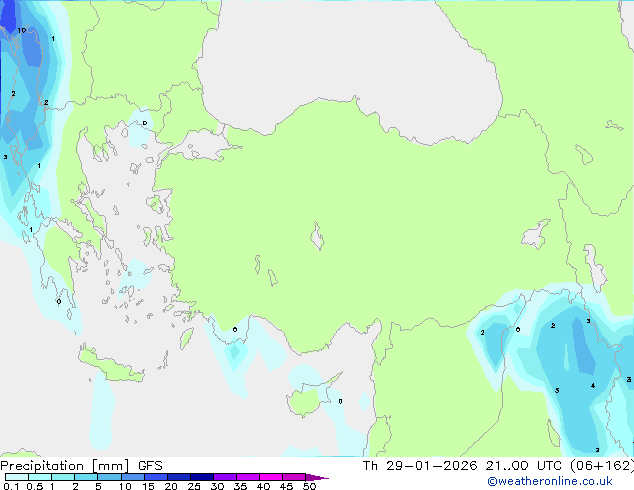The width and height of the screenshot is (634, 490).
Task: Click the '30' legend scale label
Action: (x=217, y=486)
